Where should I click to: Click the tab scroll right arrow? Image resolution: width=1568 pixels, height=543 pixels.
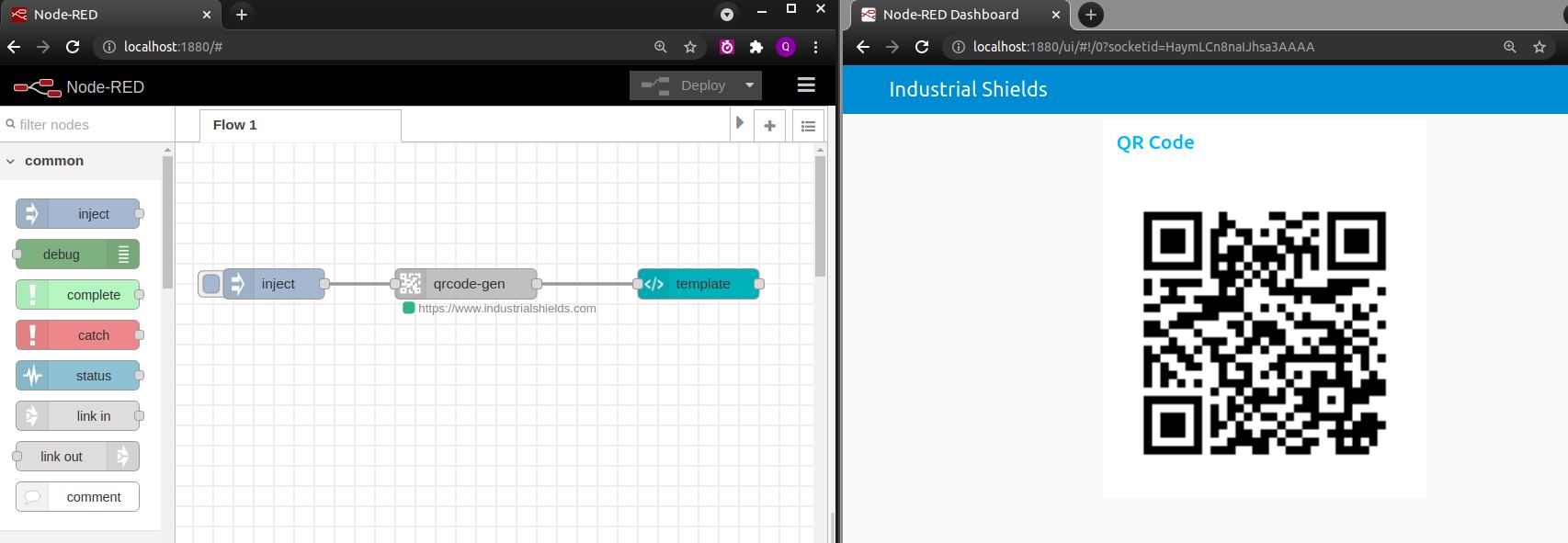coord(739,123)
